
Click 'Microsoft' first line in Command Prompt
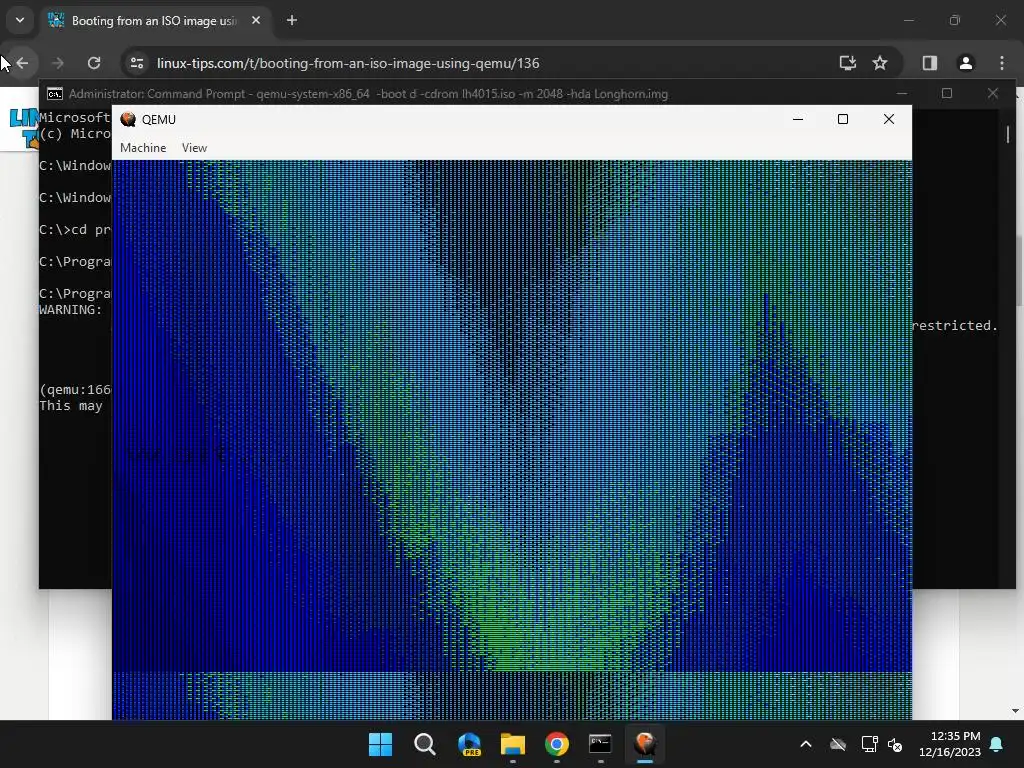point(75,118)
